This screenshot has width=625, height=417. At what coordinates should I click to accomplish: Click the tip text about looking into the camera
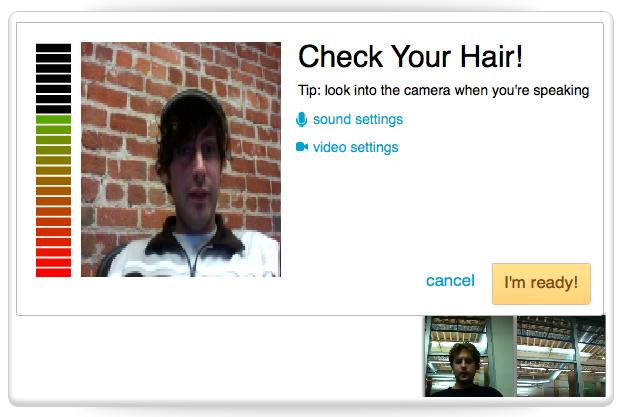point(443,90)
